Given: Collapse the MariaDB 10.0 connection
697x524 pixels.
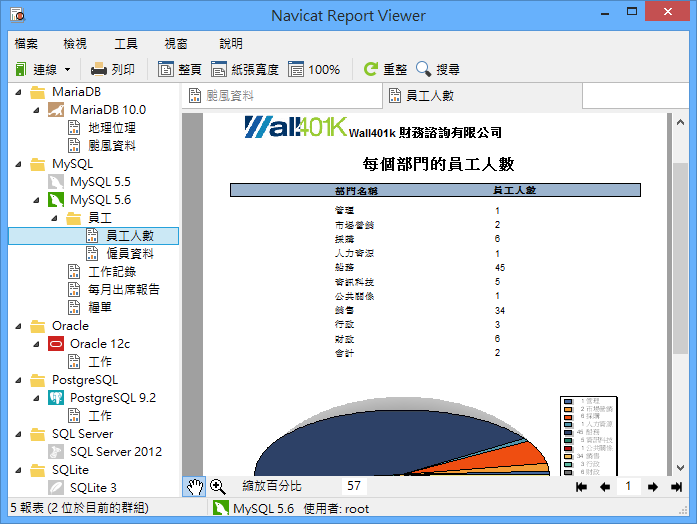Looking at the screenshot, I should coord(36,110).
